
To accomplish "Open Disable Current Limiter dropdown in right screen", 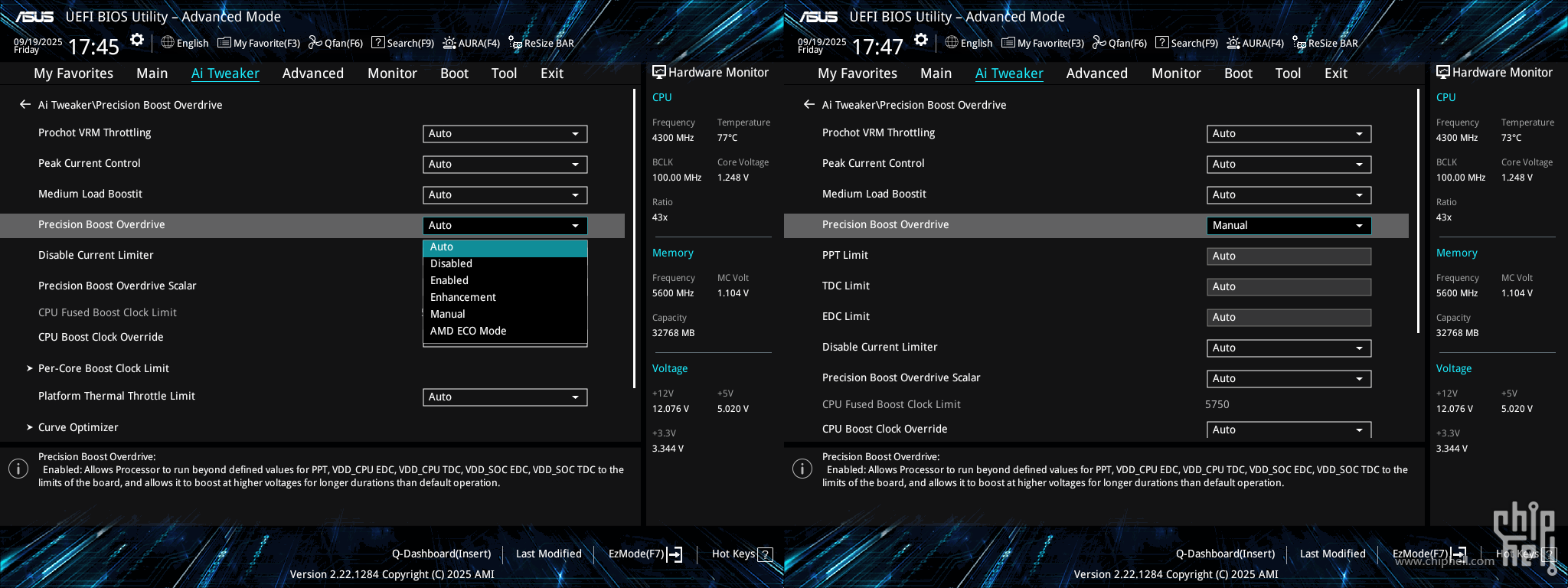I will 1289,348.
